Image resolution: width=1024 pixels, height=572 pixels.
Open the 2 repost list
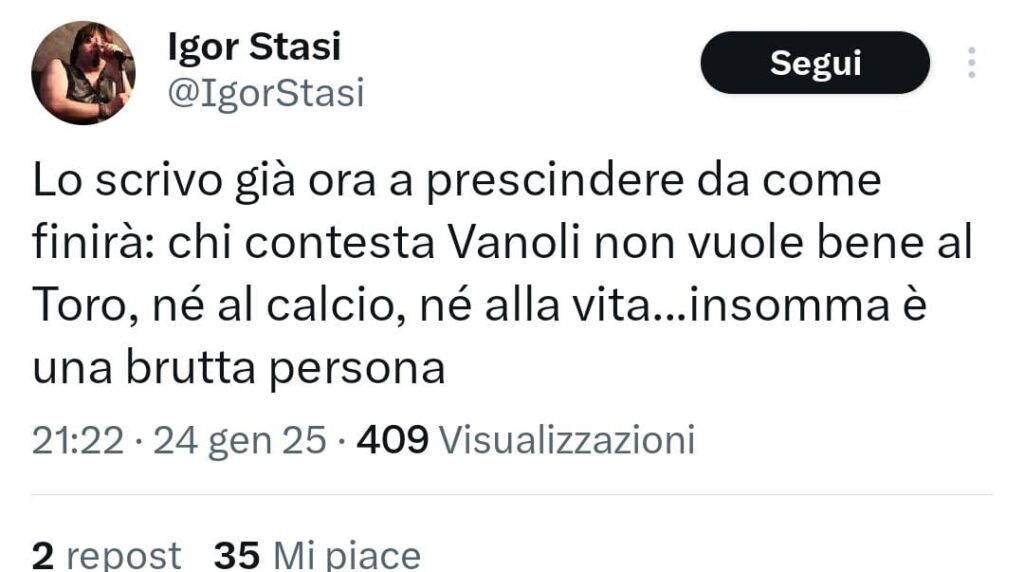pyautogui.click(x=106, y=556)
